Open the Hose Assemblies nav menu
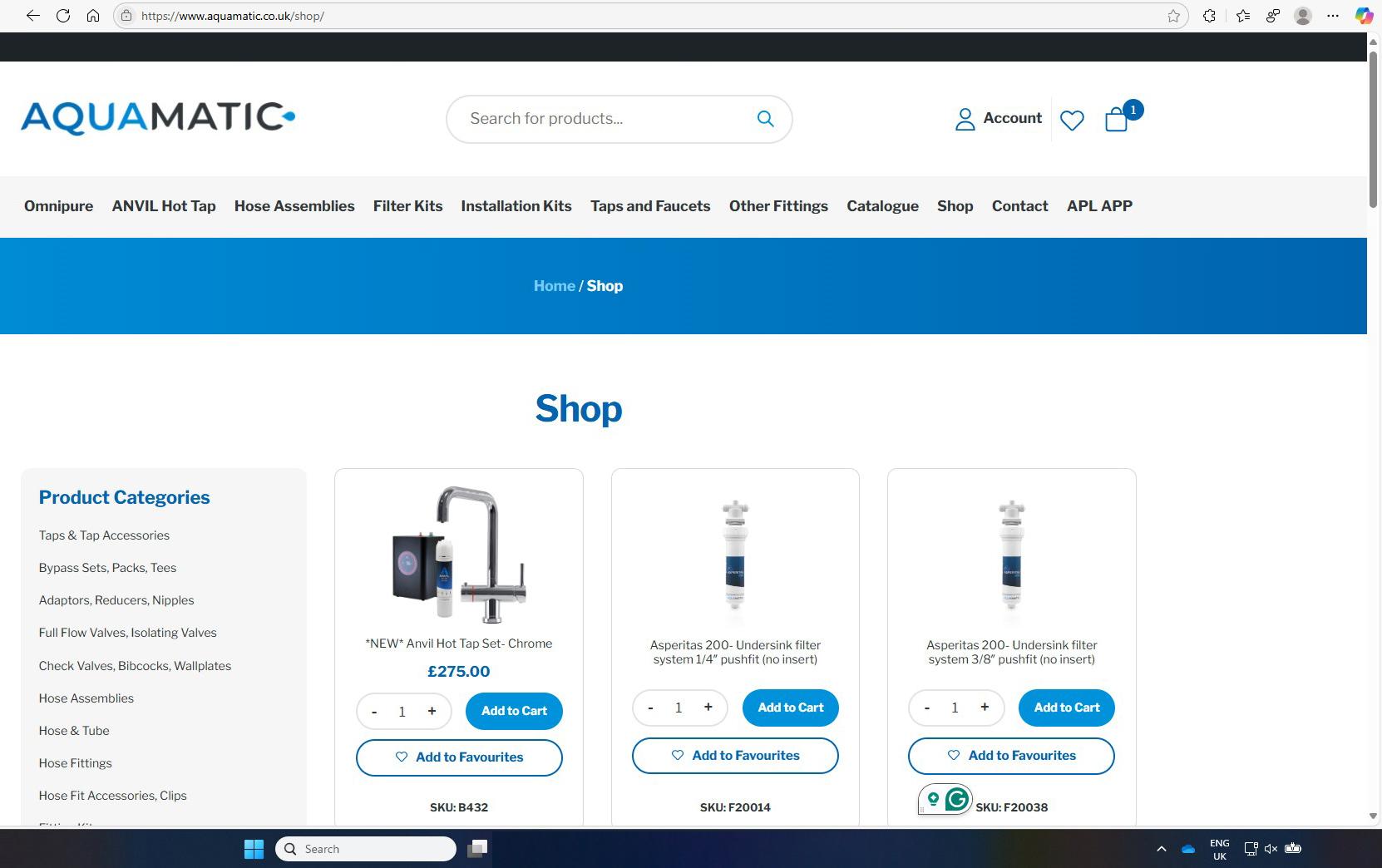The width and height of the screenshot is (1382, 868). pos(294,206)
